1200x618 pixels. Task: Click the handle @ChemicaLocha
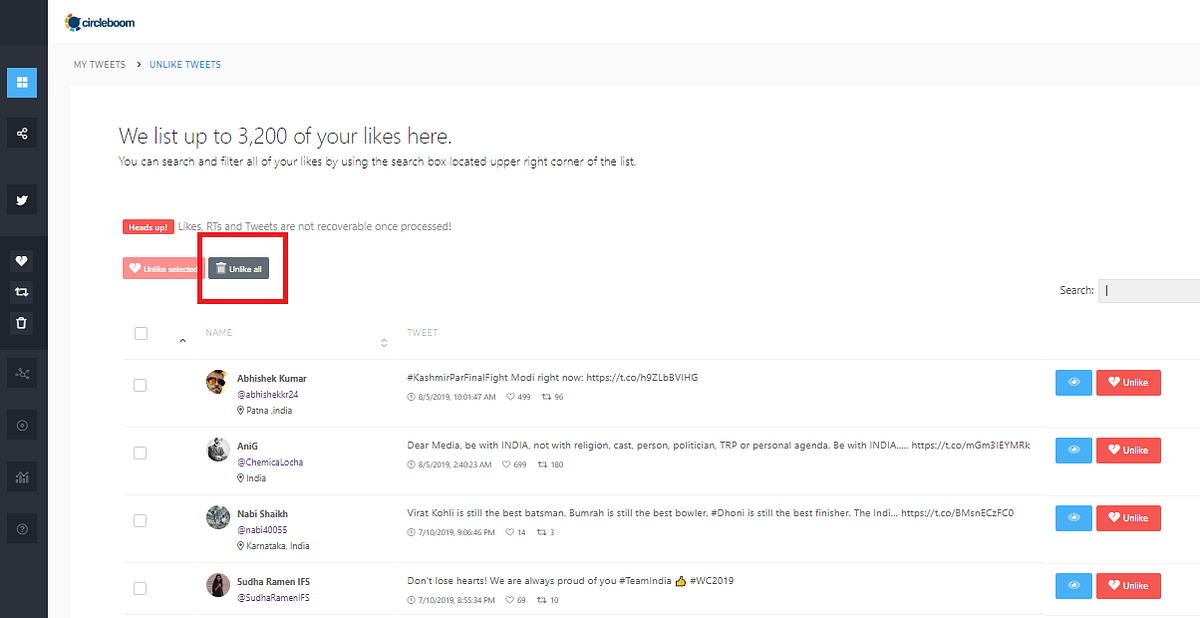pyautogui.click(x=270, y=462)
